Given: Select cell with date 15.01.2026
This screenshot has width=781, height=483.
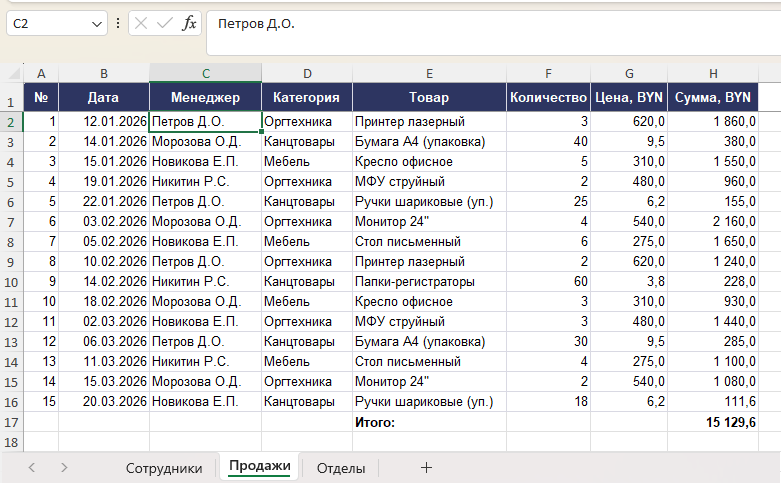Looking at the screenshot, I should click(104, 161).
